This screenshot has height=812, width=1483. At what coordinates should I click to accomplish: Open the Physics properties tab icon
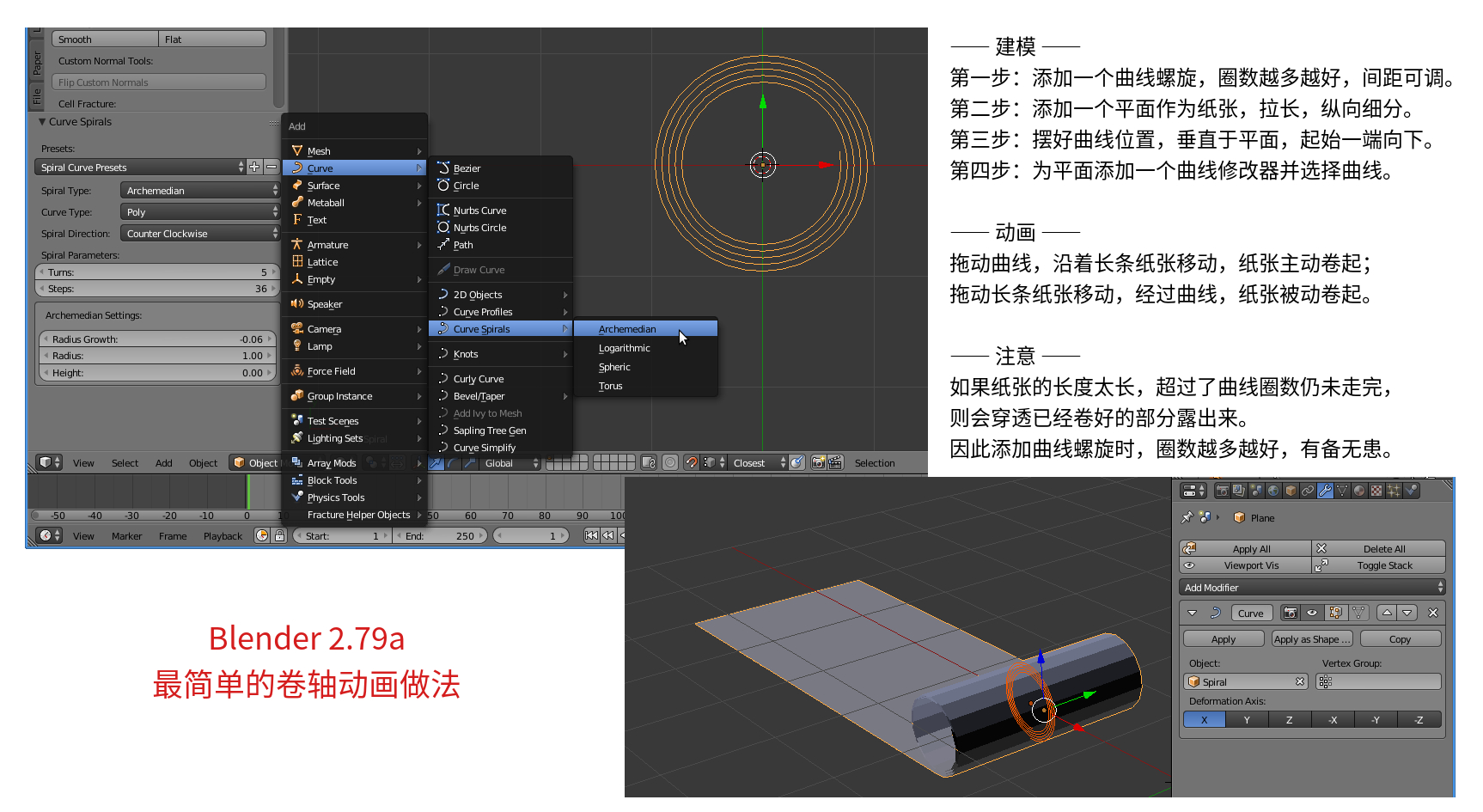pyautogui.click(x=1411, y=491)
